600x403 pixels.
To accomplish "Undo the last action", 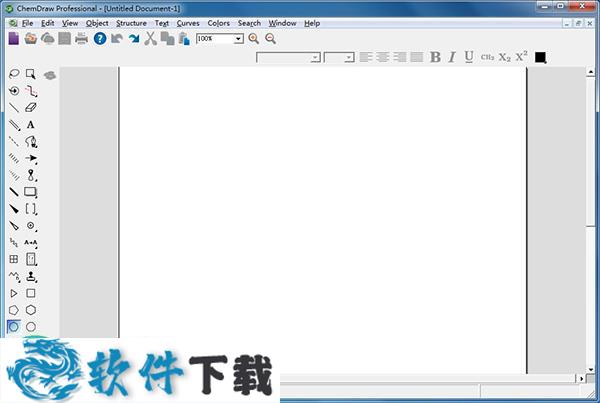I will tap(117, 39).
